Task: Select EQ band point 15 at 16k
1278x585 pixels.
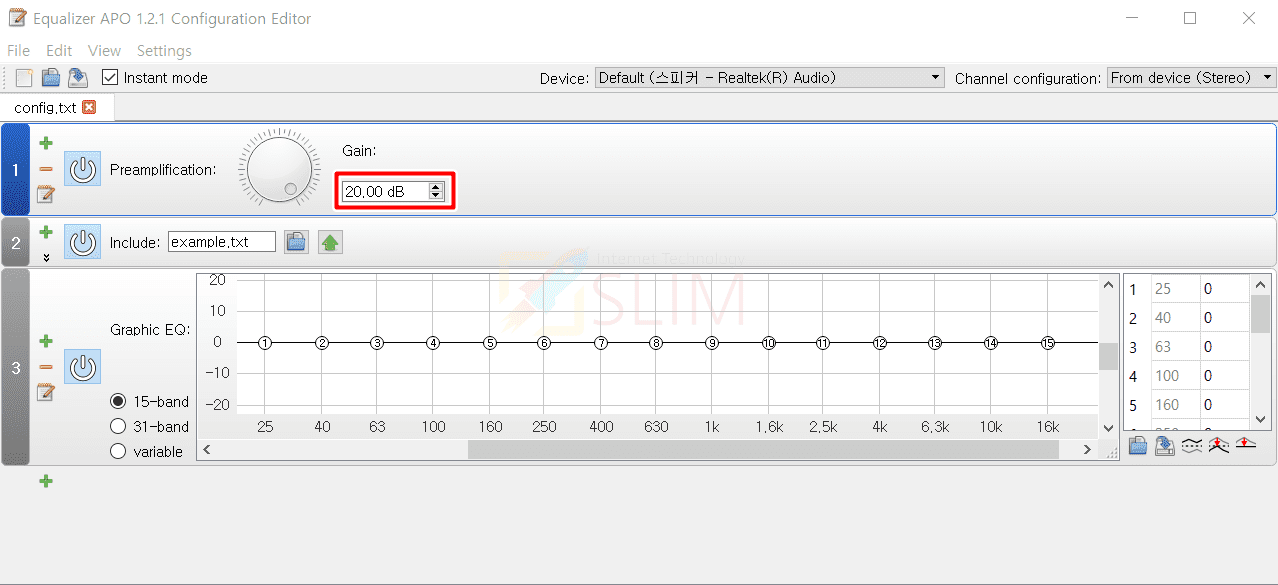Action: pos(1047,343)
